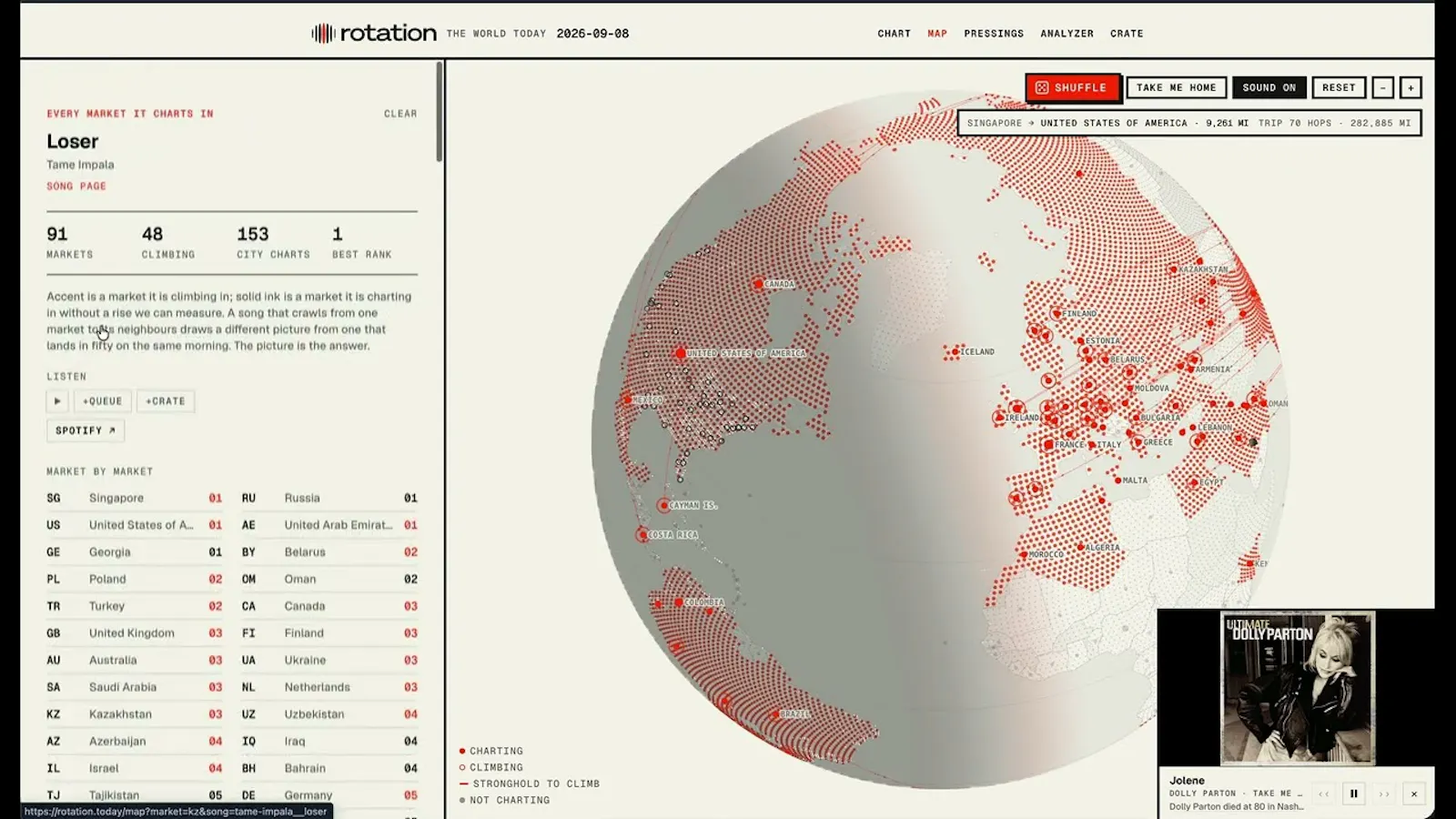Click the France marker on the globe

tap(1049, 445)
